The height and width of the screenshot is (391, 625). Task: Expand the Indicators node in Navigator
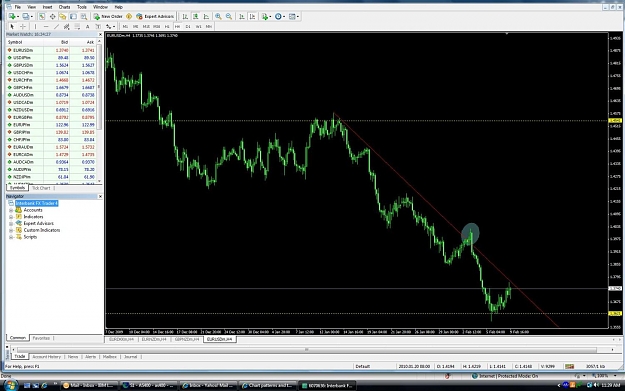click(11, 217)
